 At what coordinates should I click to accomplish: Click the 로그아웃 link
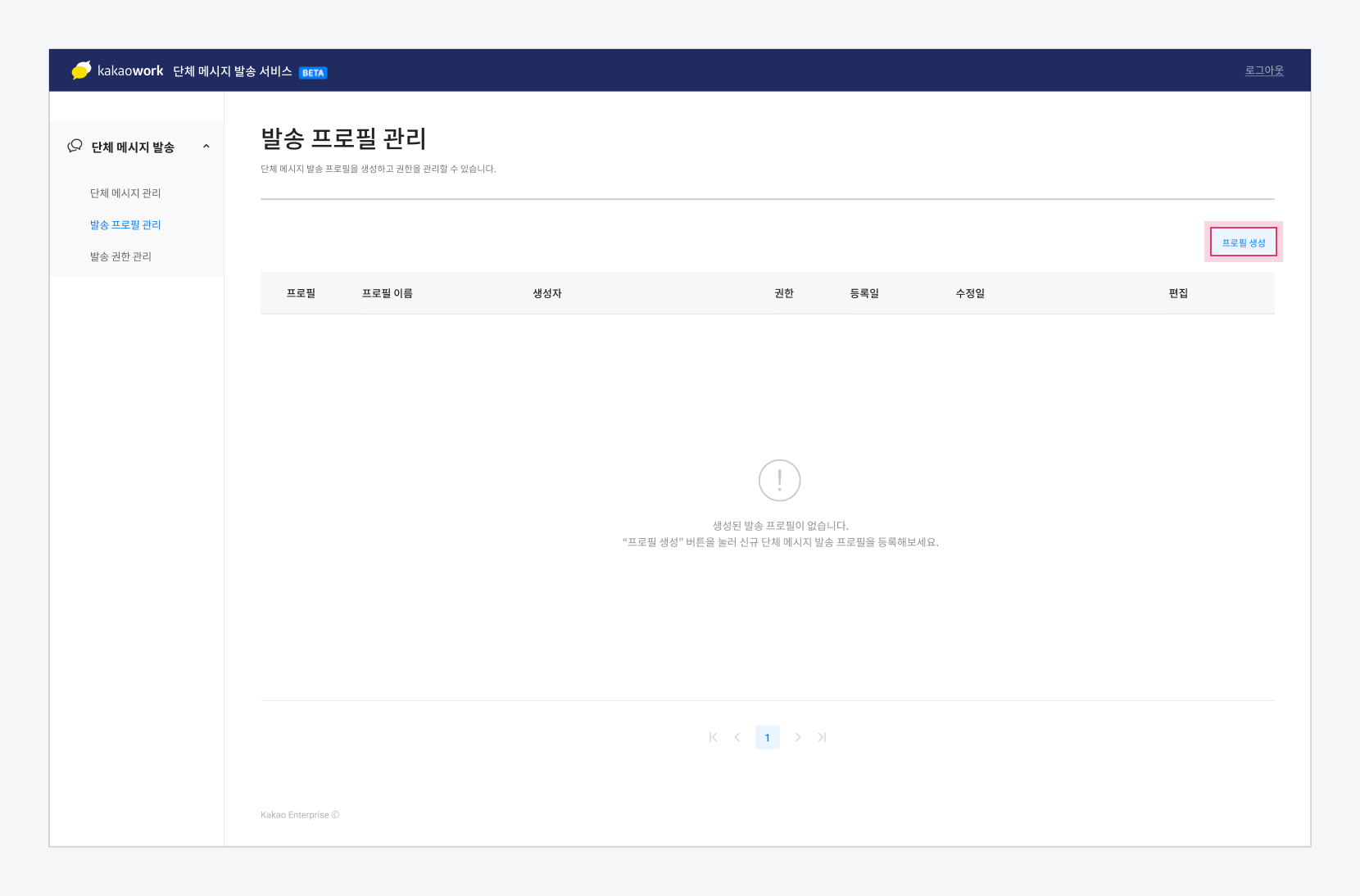point(1264,70)
